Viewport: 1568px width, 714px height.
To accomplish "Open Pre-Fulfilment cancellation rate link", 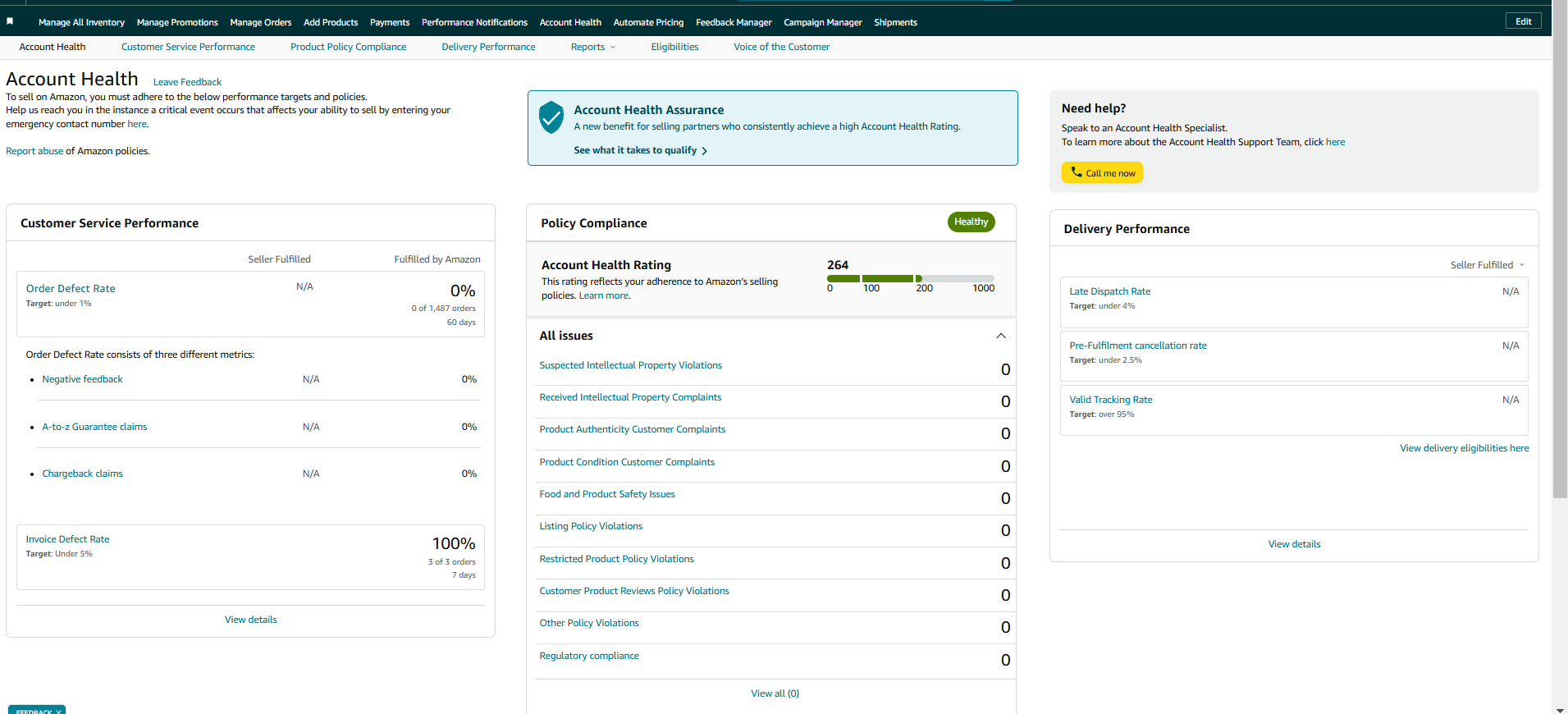I will click(x=1137, y=346).
